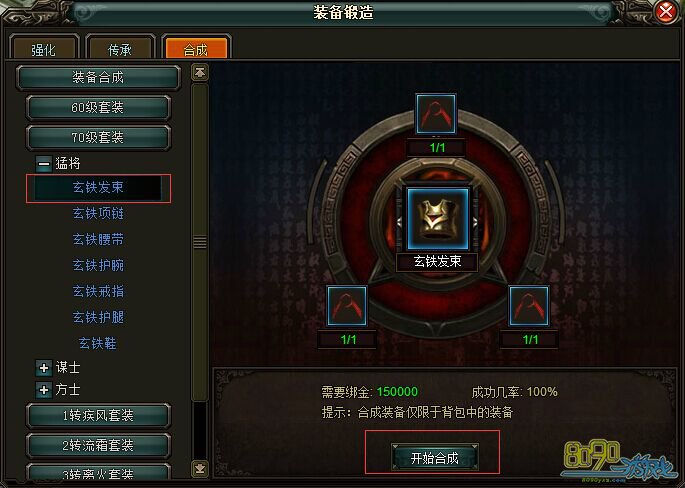This screenshot has height=488, width=685.
Task: Select 玄铁戒指 from the list
Action: (98, 291)
